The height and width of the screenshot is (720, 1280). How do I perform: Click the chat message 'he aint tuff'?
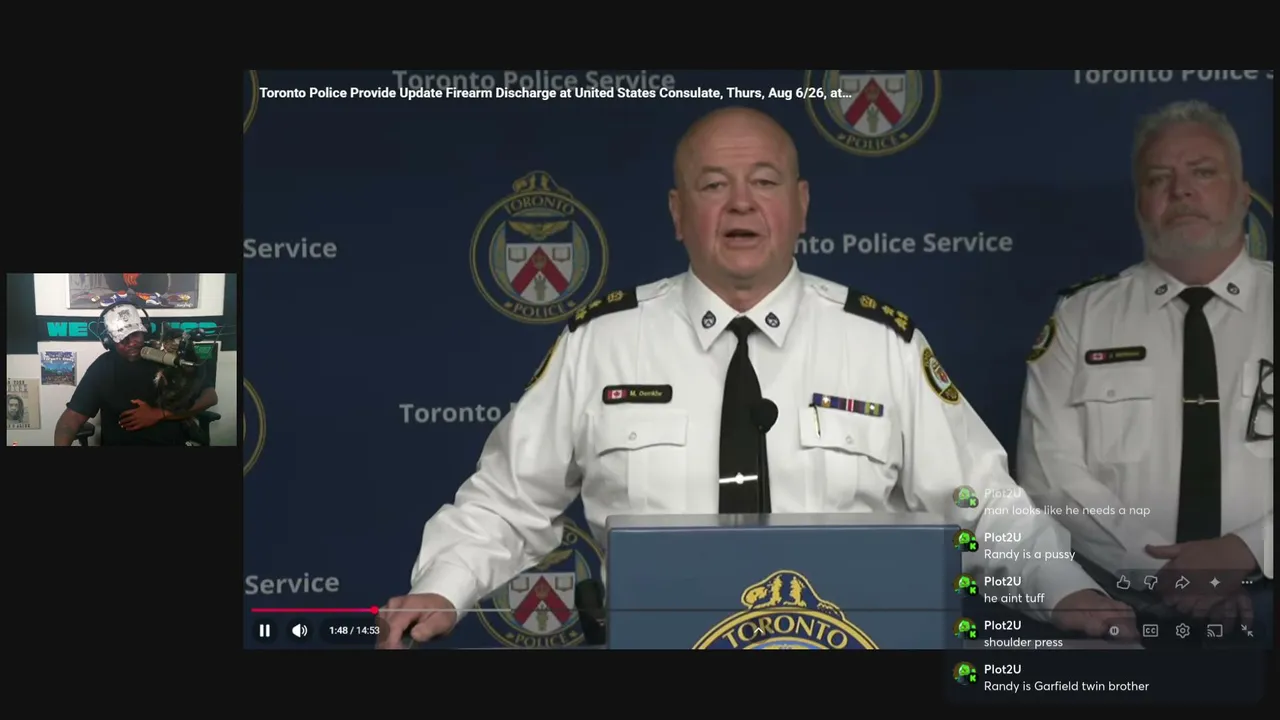[1014, 598]
